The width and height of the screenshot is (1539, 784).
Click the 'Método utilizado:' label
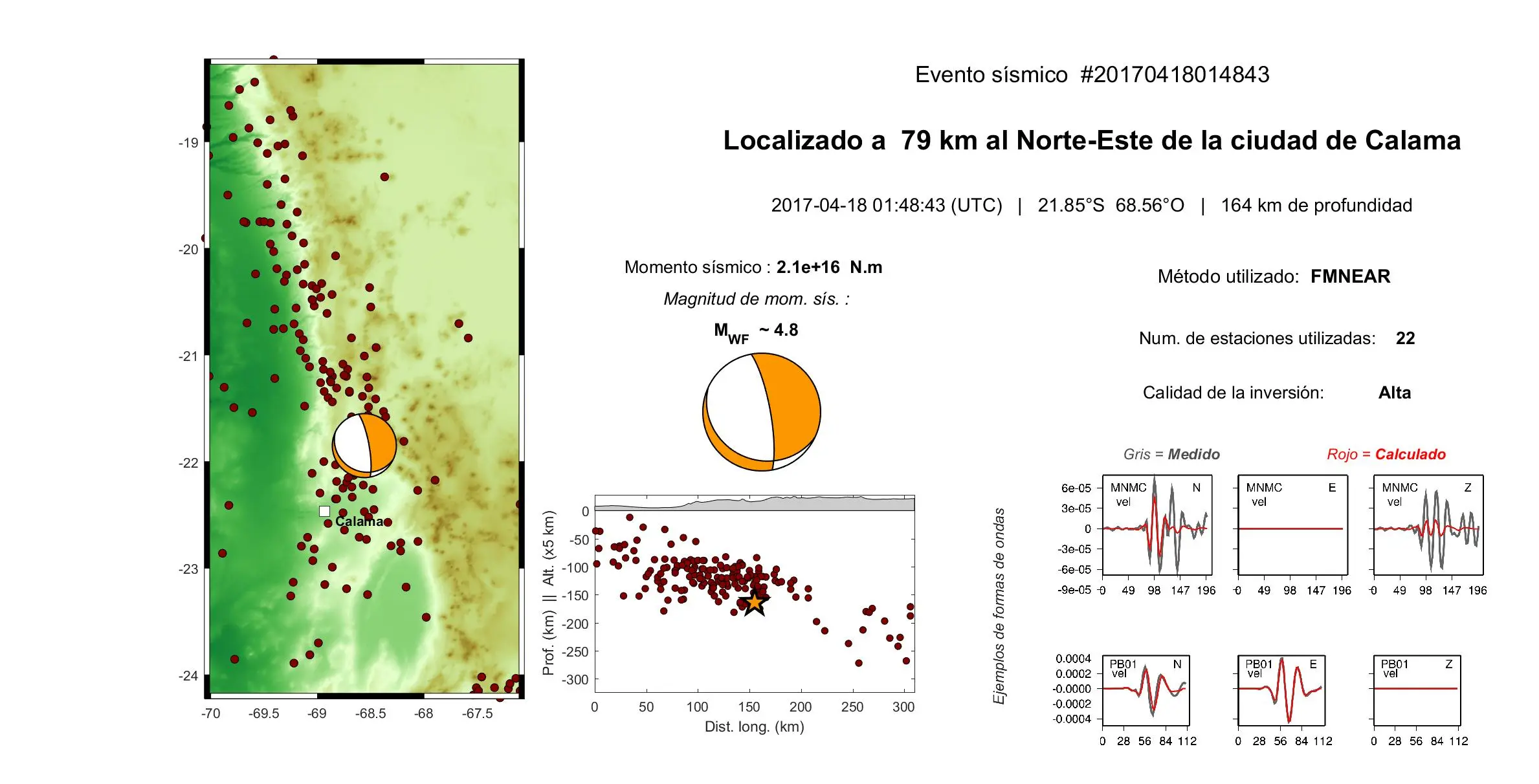(1228, 276)
